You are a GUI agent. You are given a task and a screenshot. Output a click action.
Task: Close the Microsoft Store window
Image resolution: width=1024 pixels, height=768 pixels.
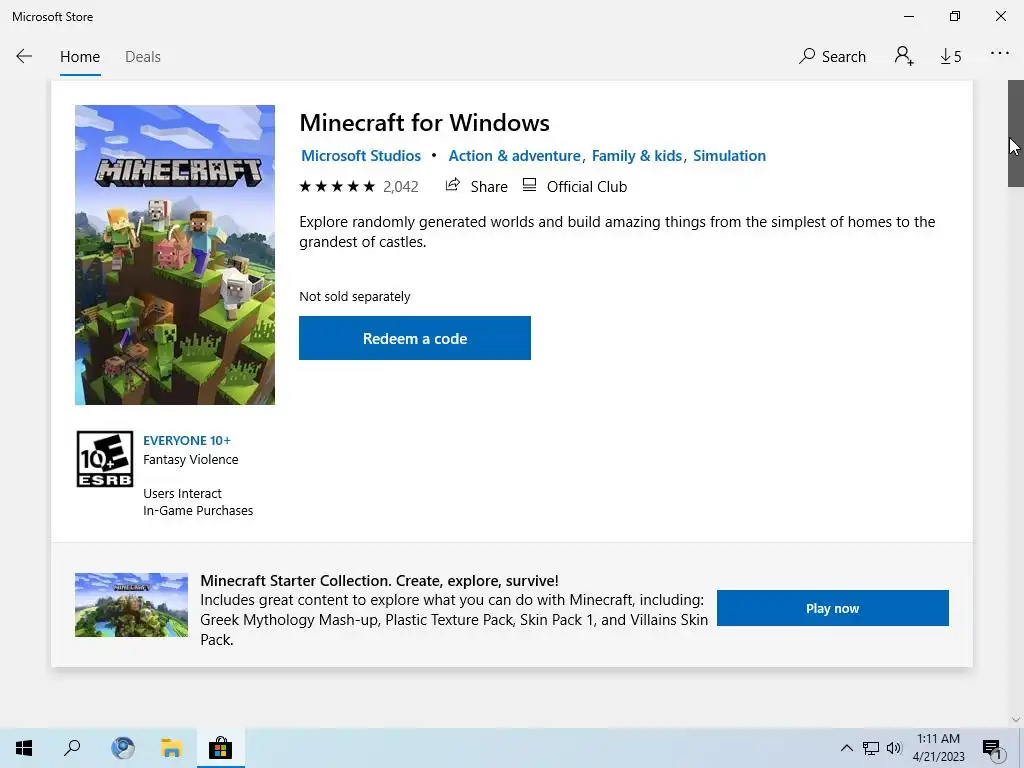coord(1000,16)
